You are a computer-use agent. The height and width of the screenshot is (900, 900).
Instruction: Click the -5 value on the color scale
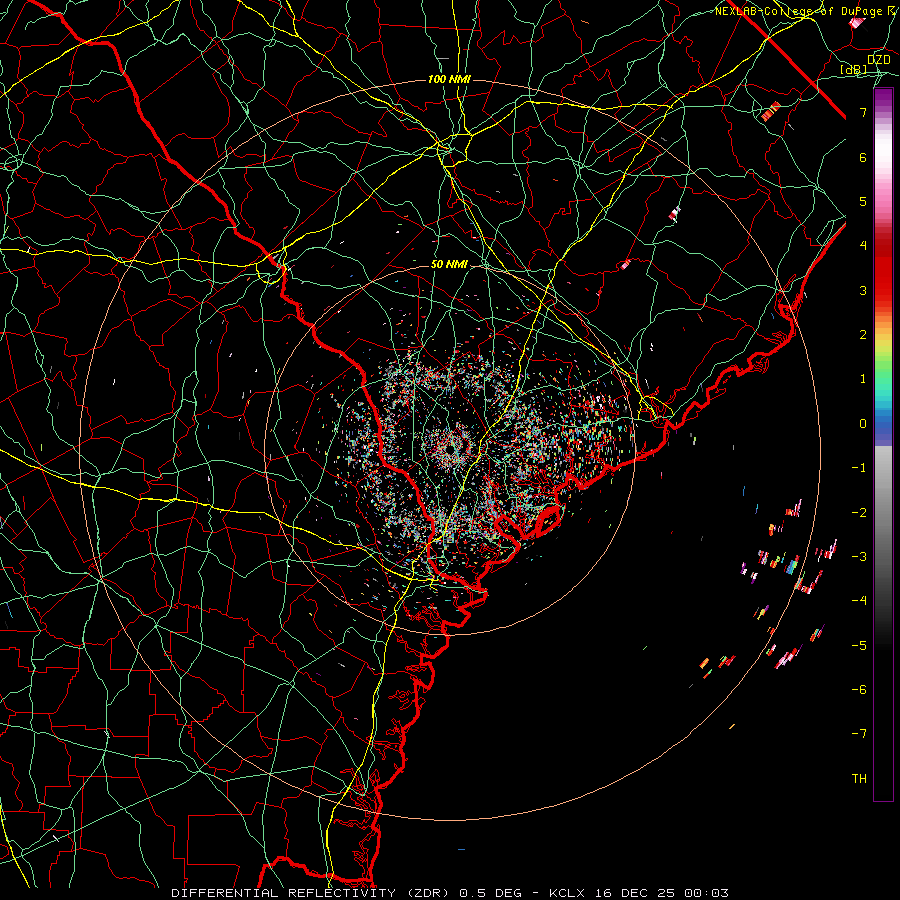tap(859, 645)
